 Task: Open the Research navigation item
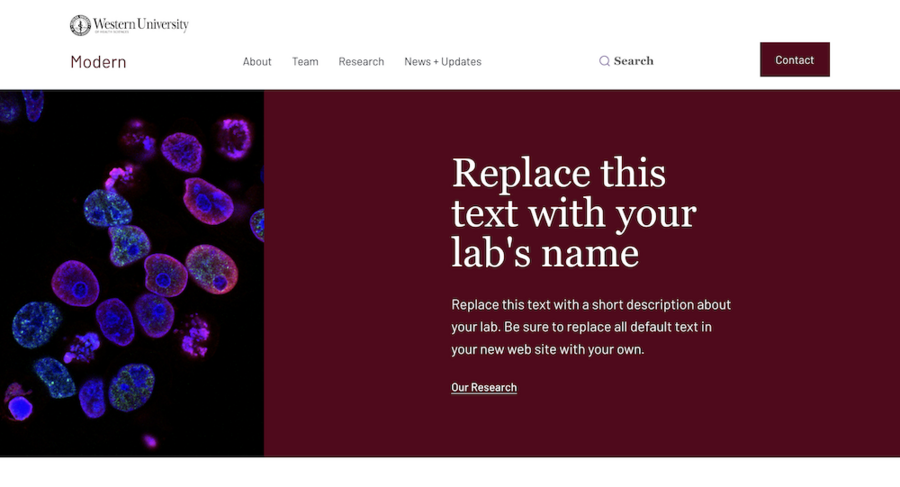pos(361,62)
